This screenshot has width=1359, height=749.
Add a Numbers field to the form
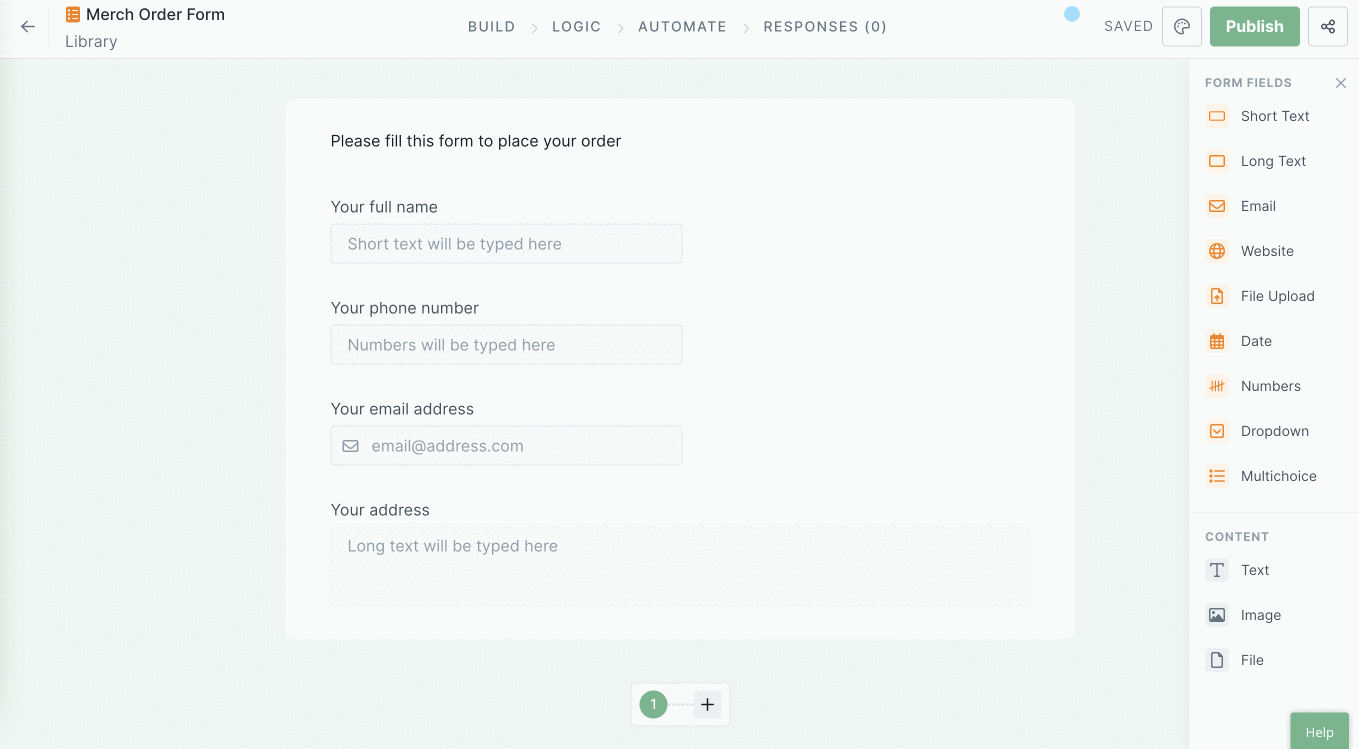pos(1270,386)
